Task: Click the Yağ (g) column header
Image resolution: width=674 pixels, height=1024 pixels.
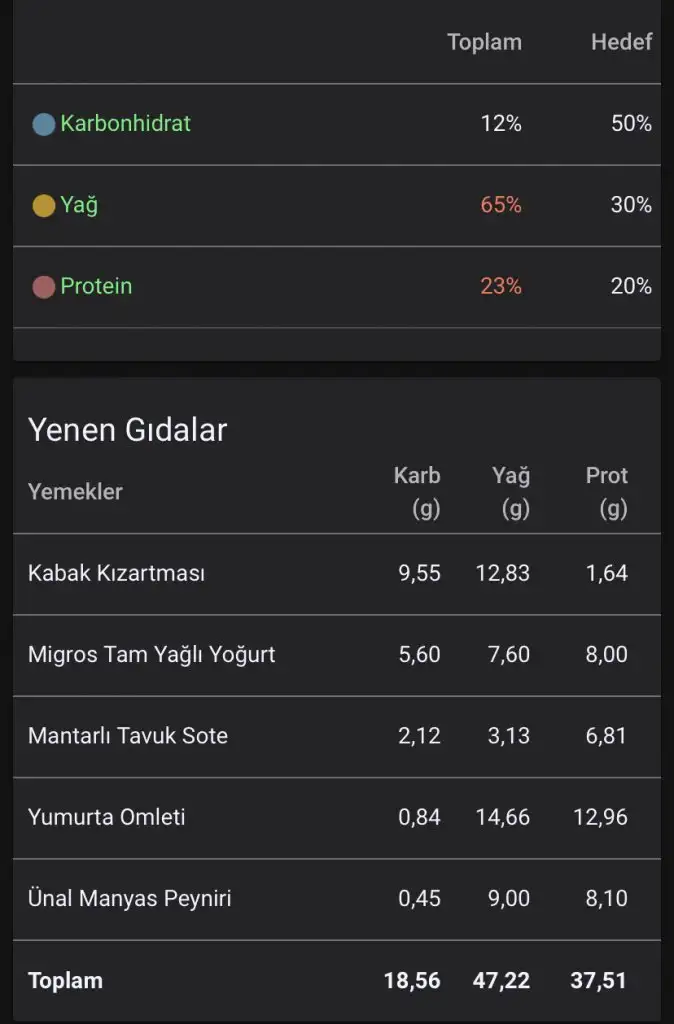Action: click(x=511, y=491)
